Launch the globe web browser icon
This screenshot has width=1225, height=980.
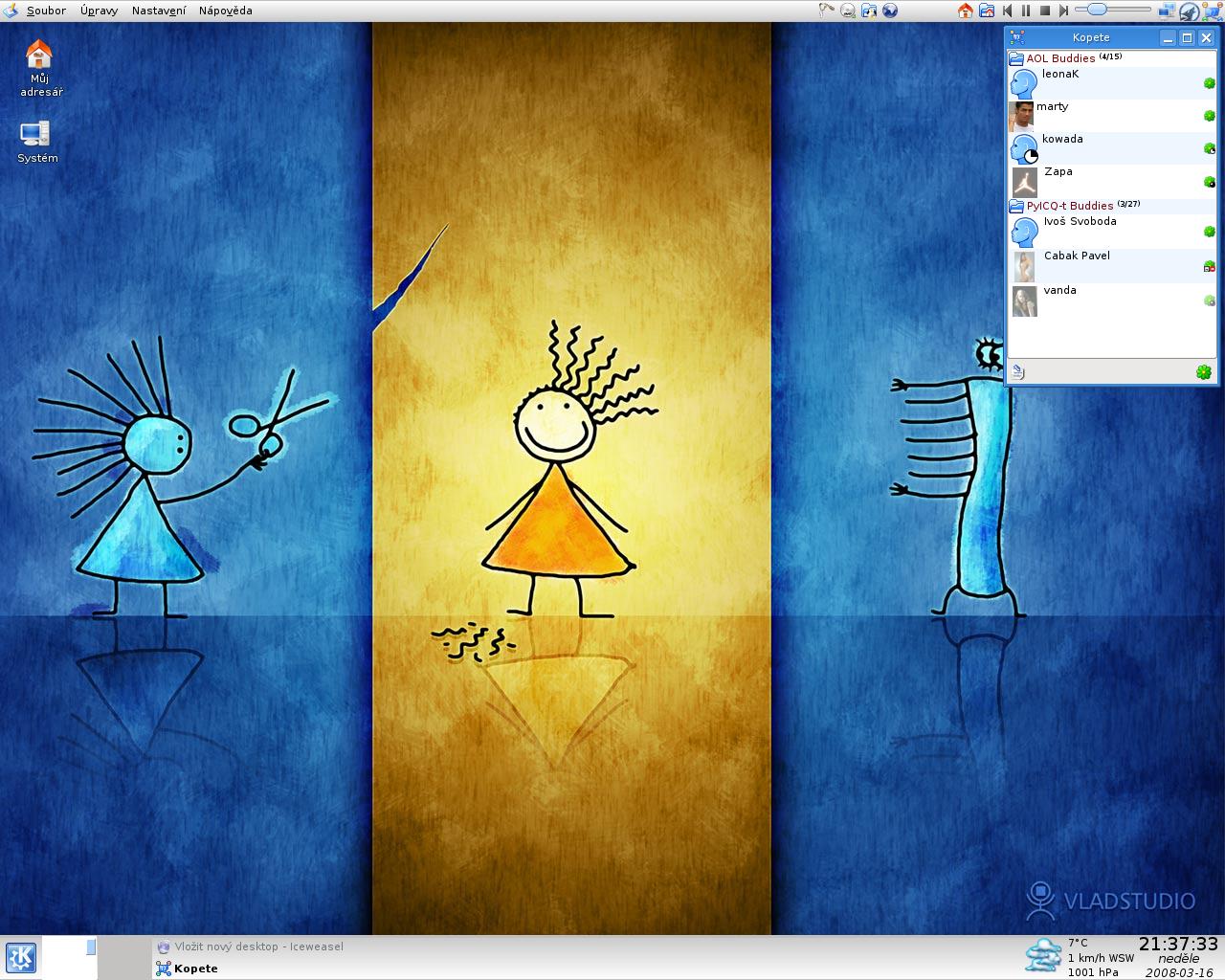[890, 11]
